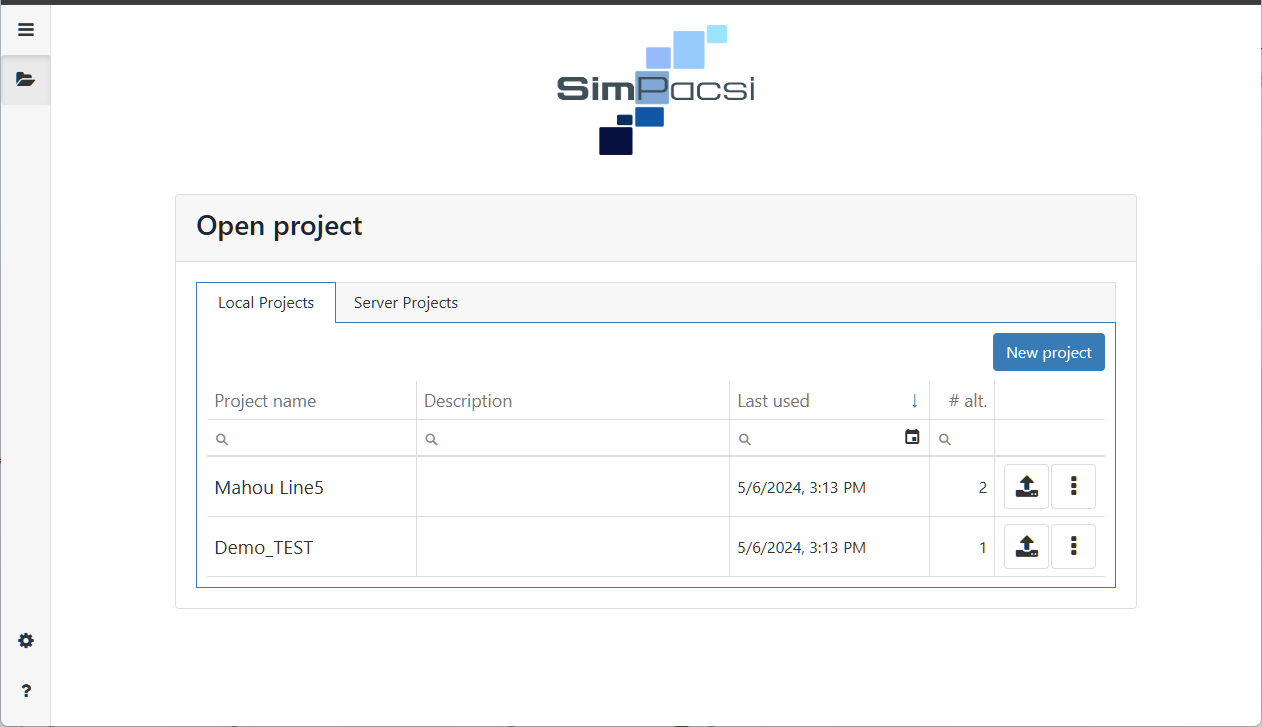Upload the Mahou Line5 project
The image size is (1262, 727).
point(1026,487)
